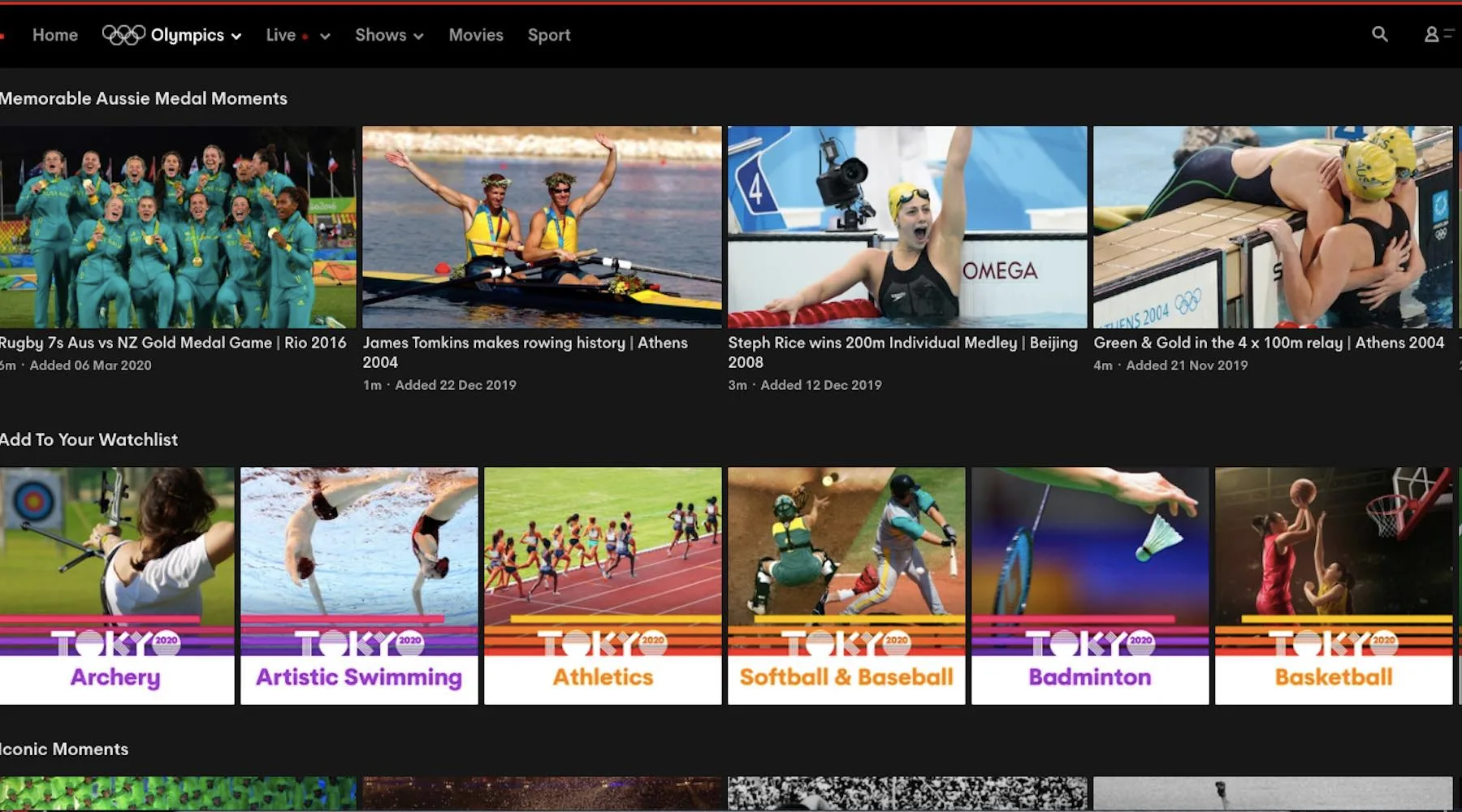The height and width of the screenshot is (812, 1462).
Task: Open the Rugby 7s Gold Medal Game title
Action: click(172, 343)
